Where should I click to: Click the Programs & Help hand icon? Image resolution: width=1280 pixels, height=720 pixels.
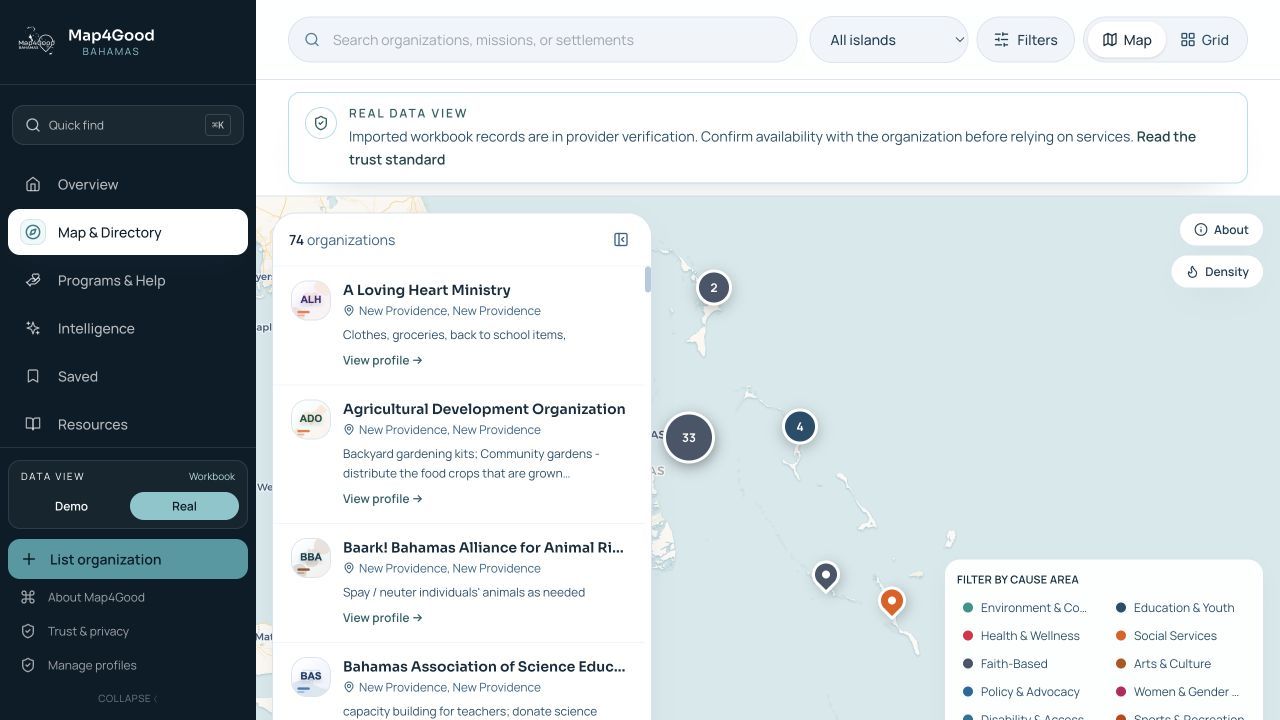[x=33, y=280]
